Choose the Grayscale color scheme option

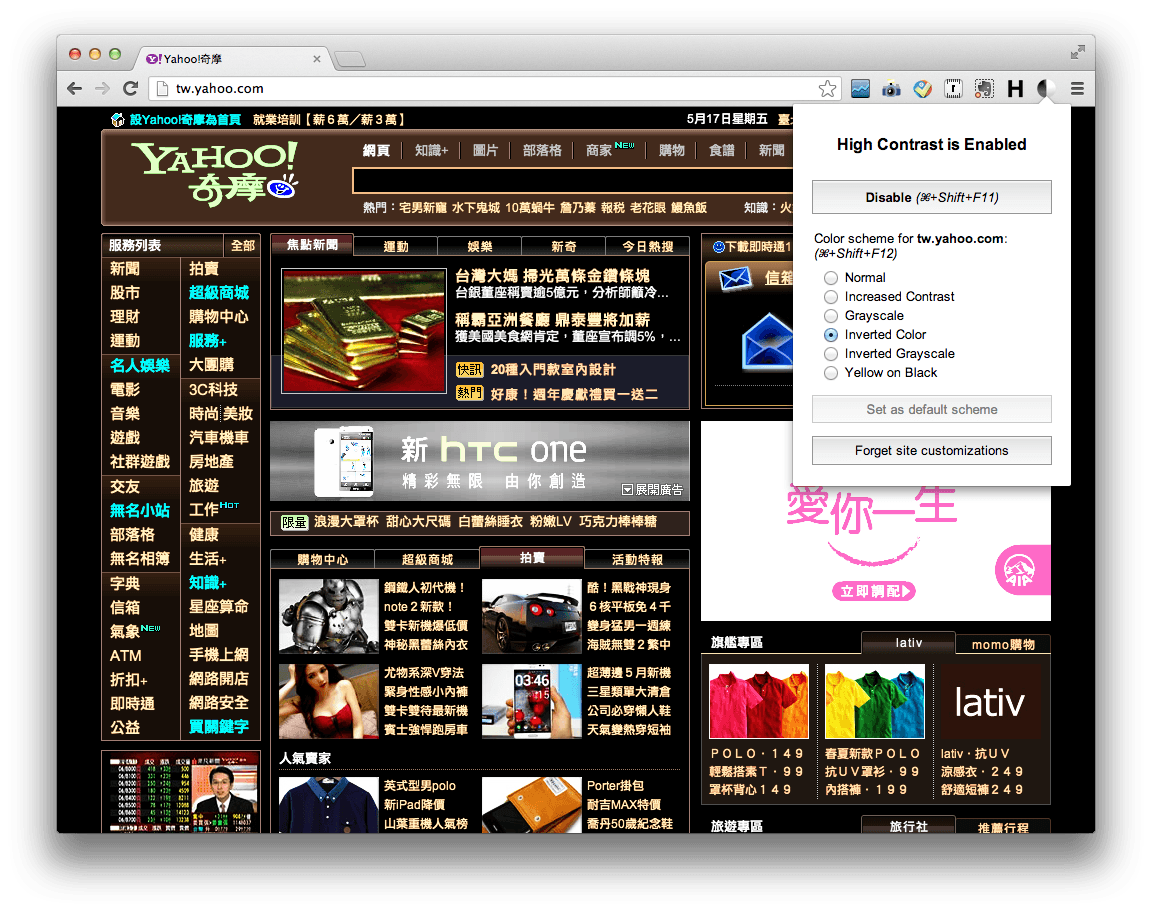click(x=831, y=316)
